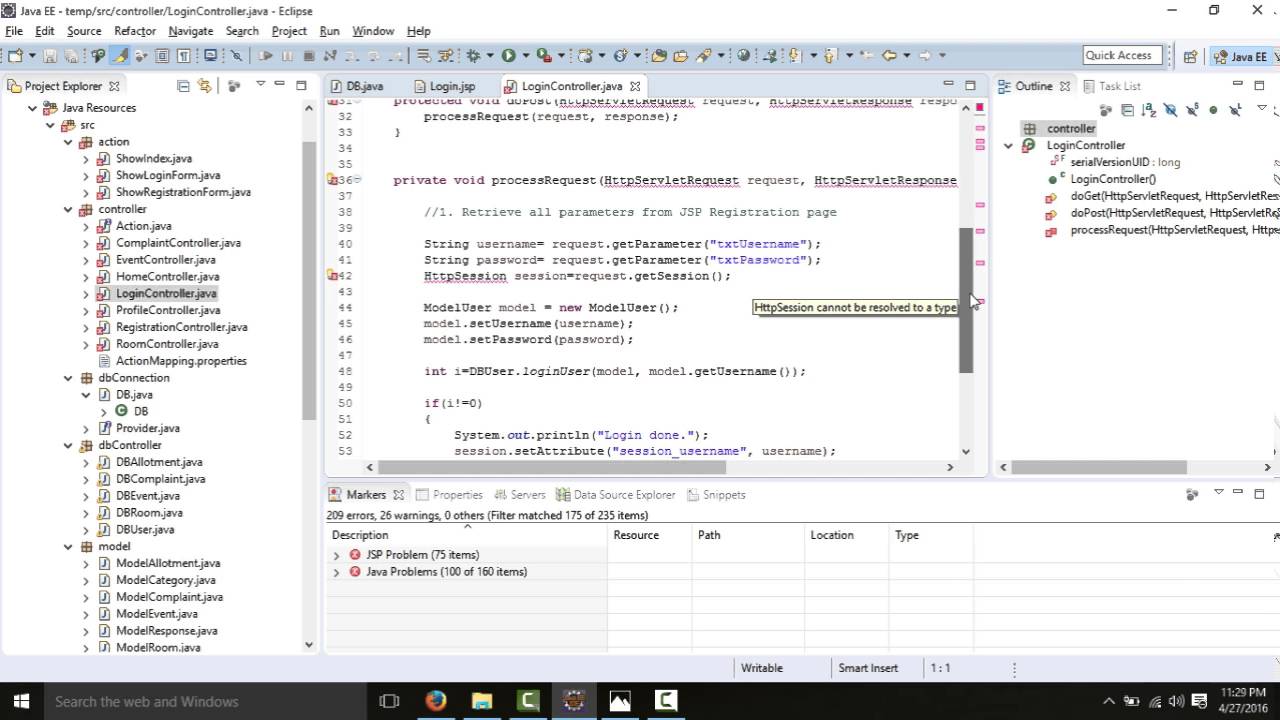Click the New file toolbar icon
The height and width of the screenshot is (720, 1280).
pyautogui.click(x=15, y=56)
